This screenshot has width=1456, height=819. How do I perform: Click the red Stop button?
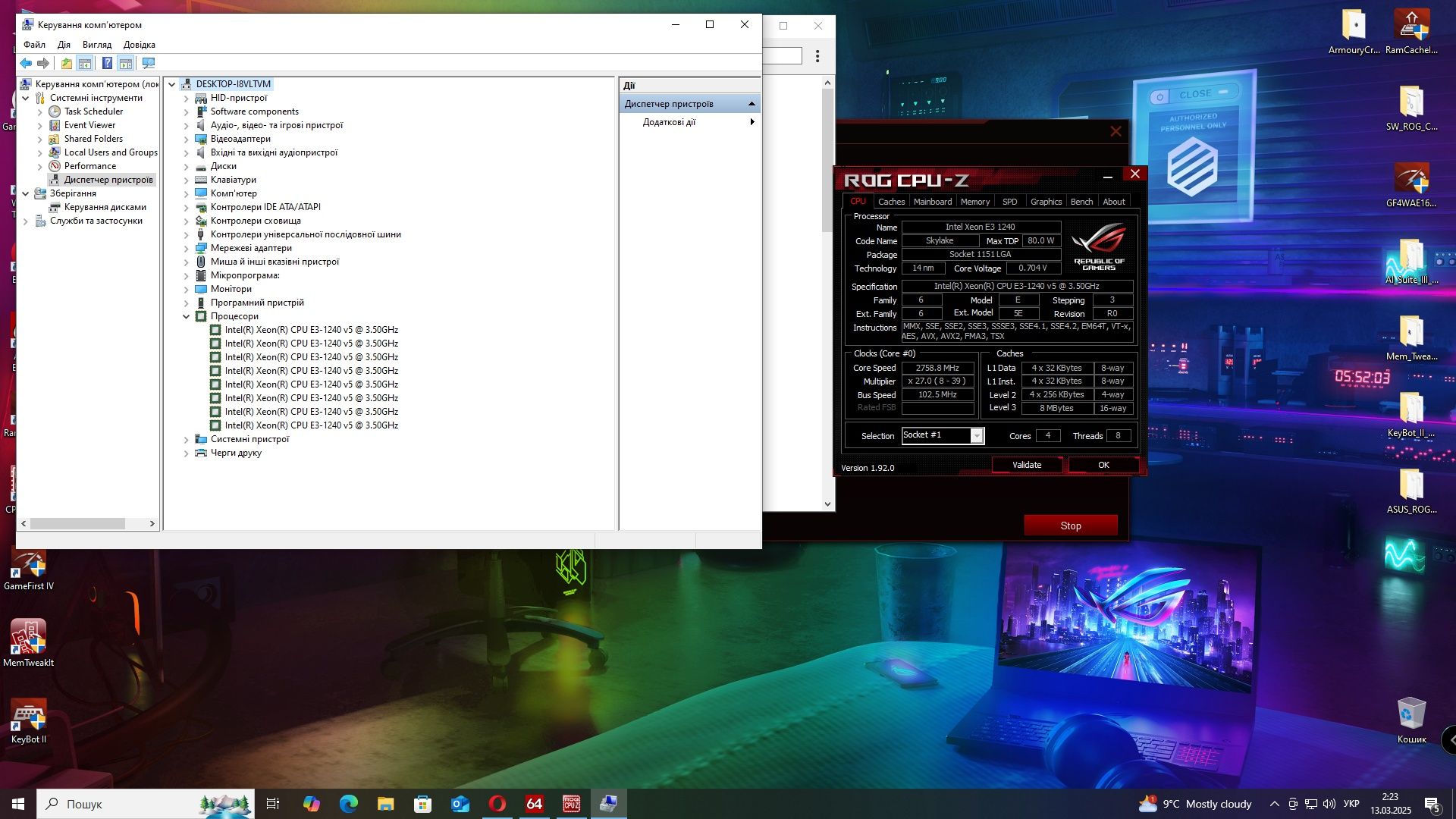coord(1071,526)
